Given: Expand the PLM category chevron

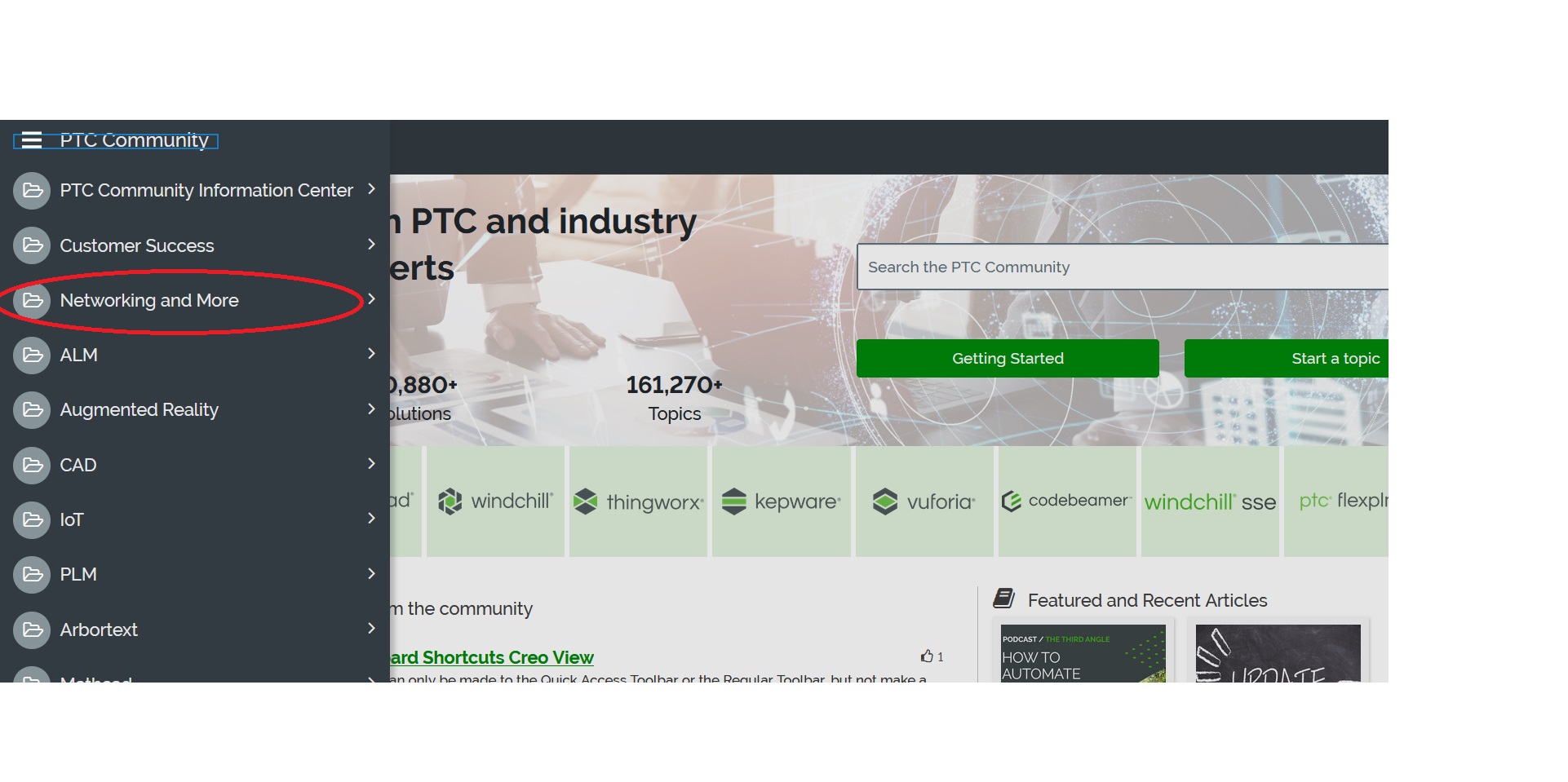Looking at the screenshot, I should pos(372,573).
